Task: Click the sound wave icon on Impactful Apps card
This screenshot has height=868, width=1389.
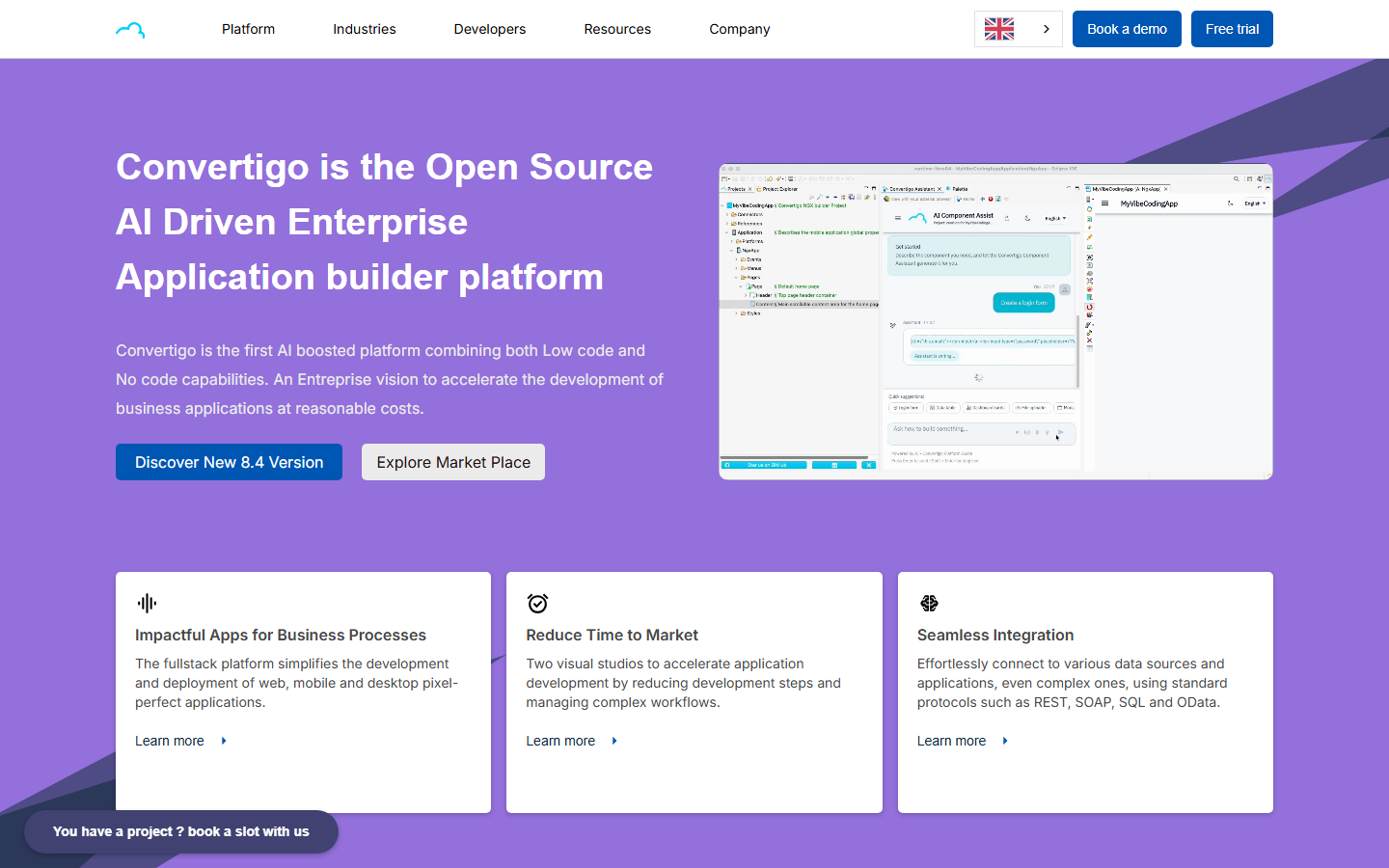Action: pyautogui.click(x=147, y=603)
